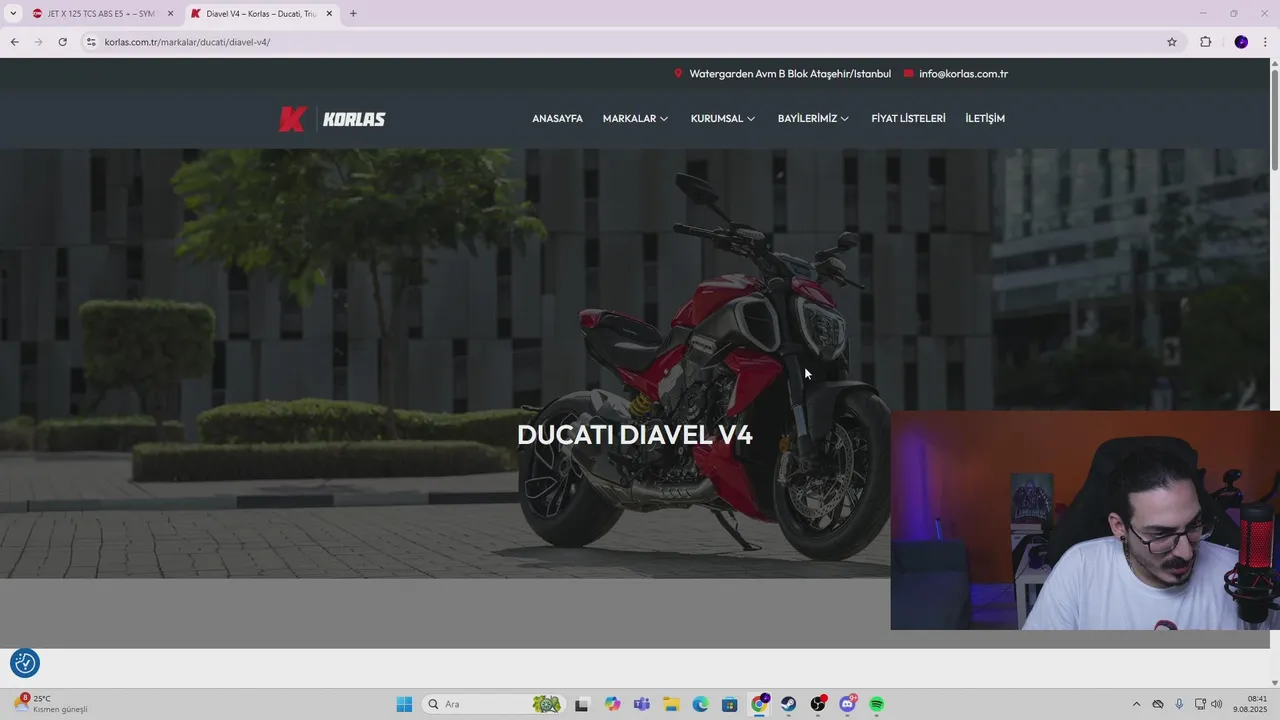Click the page vertical scrollbar thumb
1280x720 pixels.
[1274, 120]
